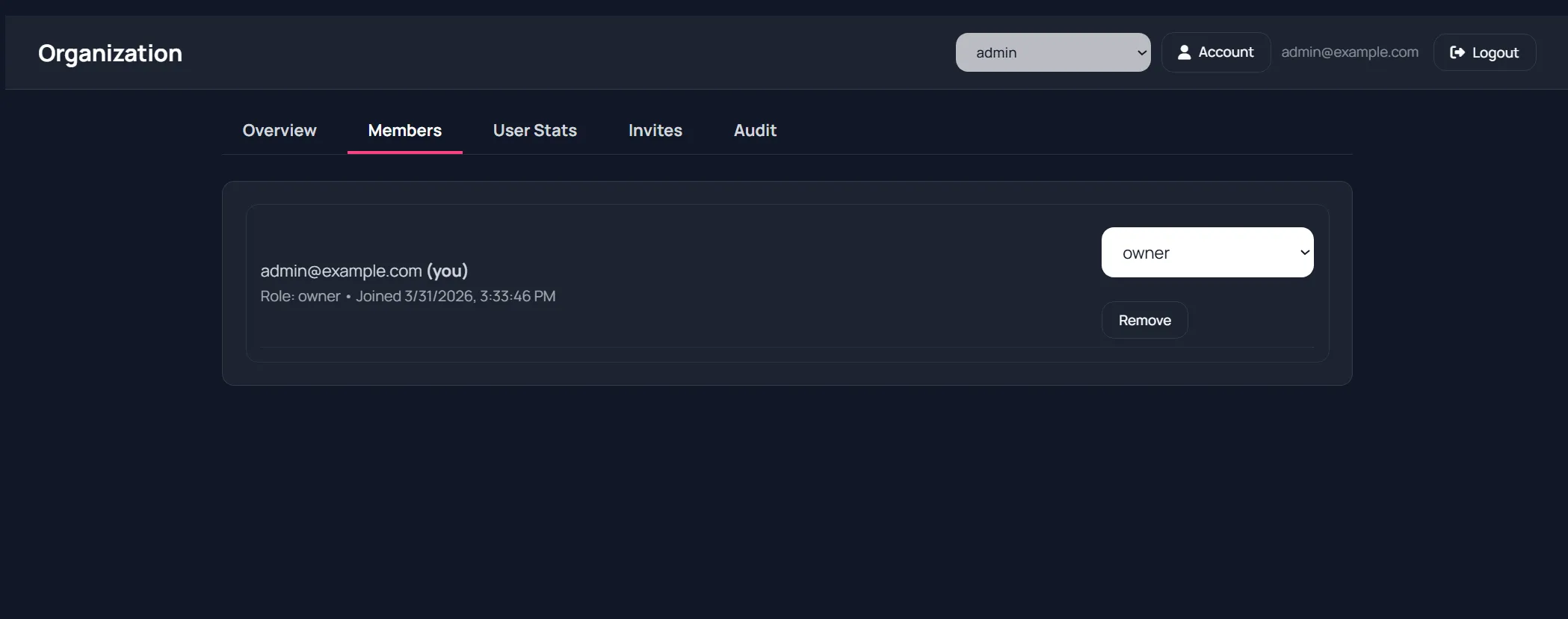Click the Role: owner text in member details
The image size is (1568, 619).
point(300,296)
